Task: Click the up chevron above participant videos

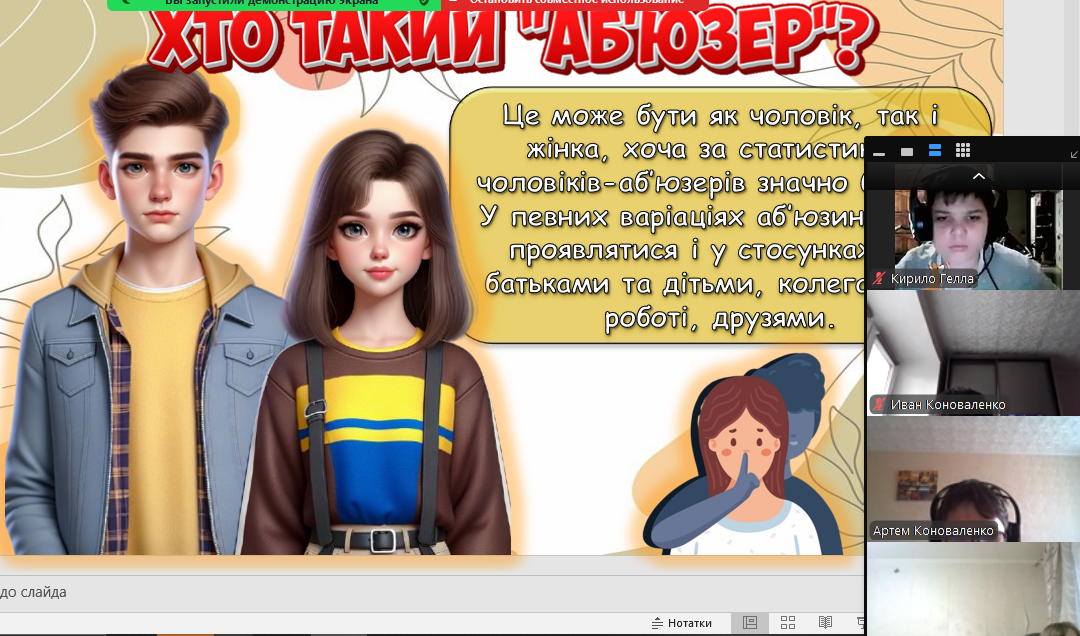Action: [978, 176]
